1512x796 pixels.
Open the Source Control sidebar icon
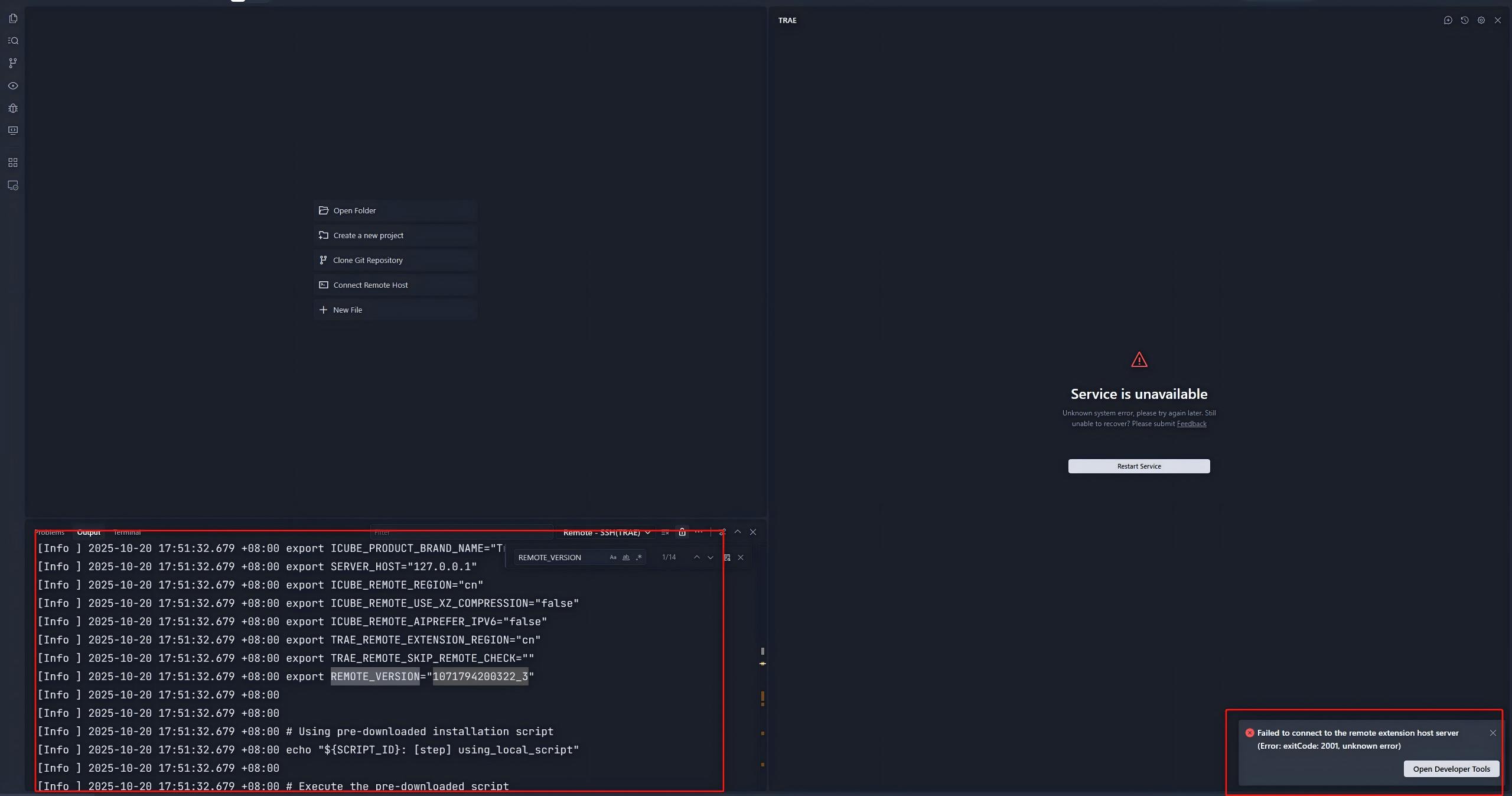(x=13, y=63)
